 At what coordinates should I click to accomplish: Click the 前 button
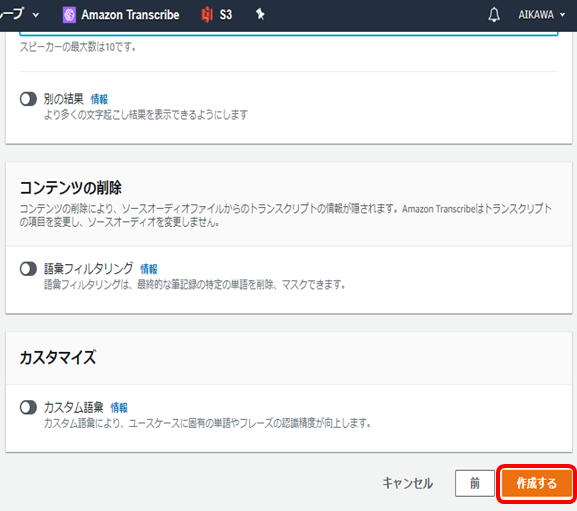click(x=475, y=483)
